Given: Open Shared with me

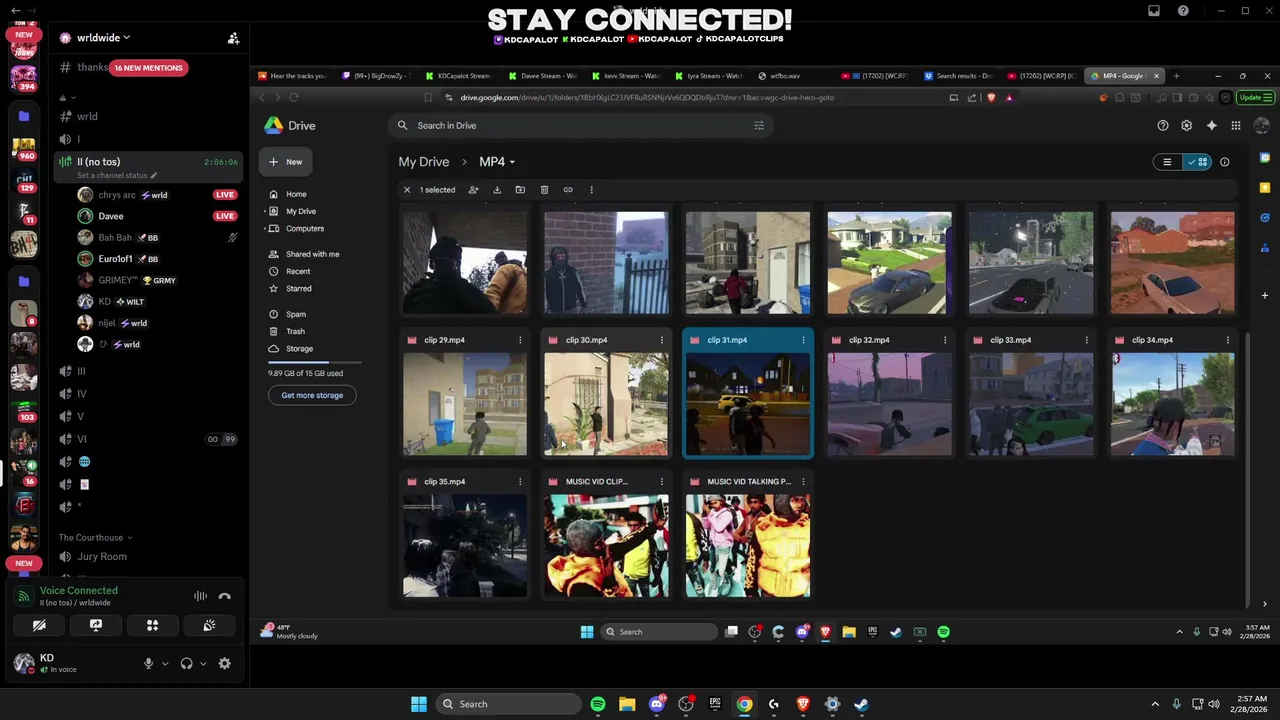Looking at the screenshot, I should pos(312,254).
